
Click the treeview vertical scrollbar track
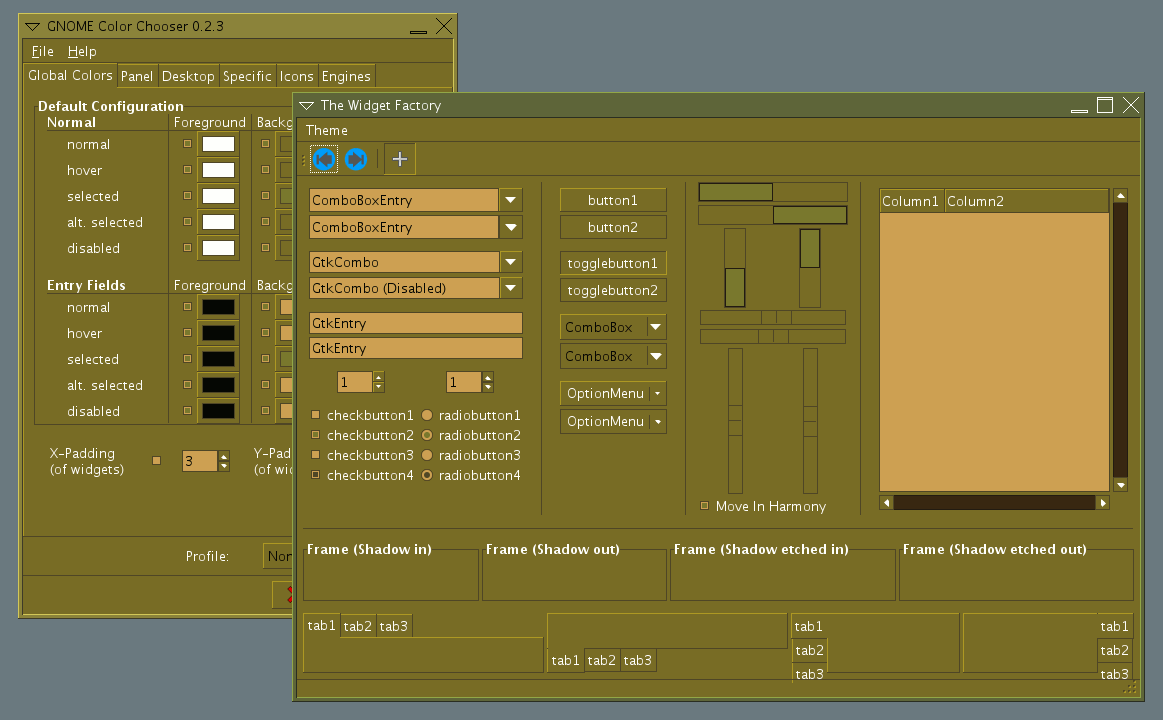click(x=1121, y=341)
